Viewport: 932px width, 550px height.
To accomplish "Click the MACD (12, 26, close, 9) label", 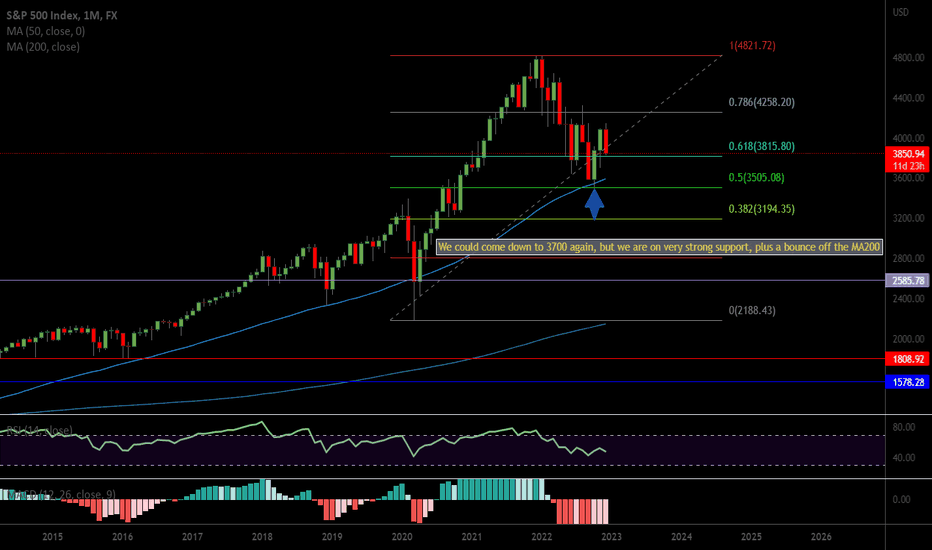I will [59, 494].
